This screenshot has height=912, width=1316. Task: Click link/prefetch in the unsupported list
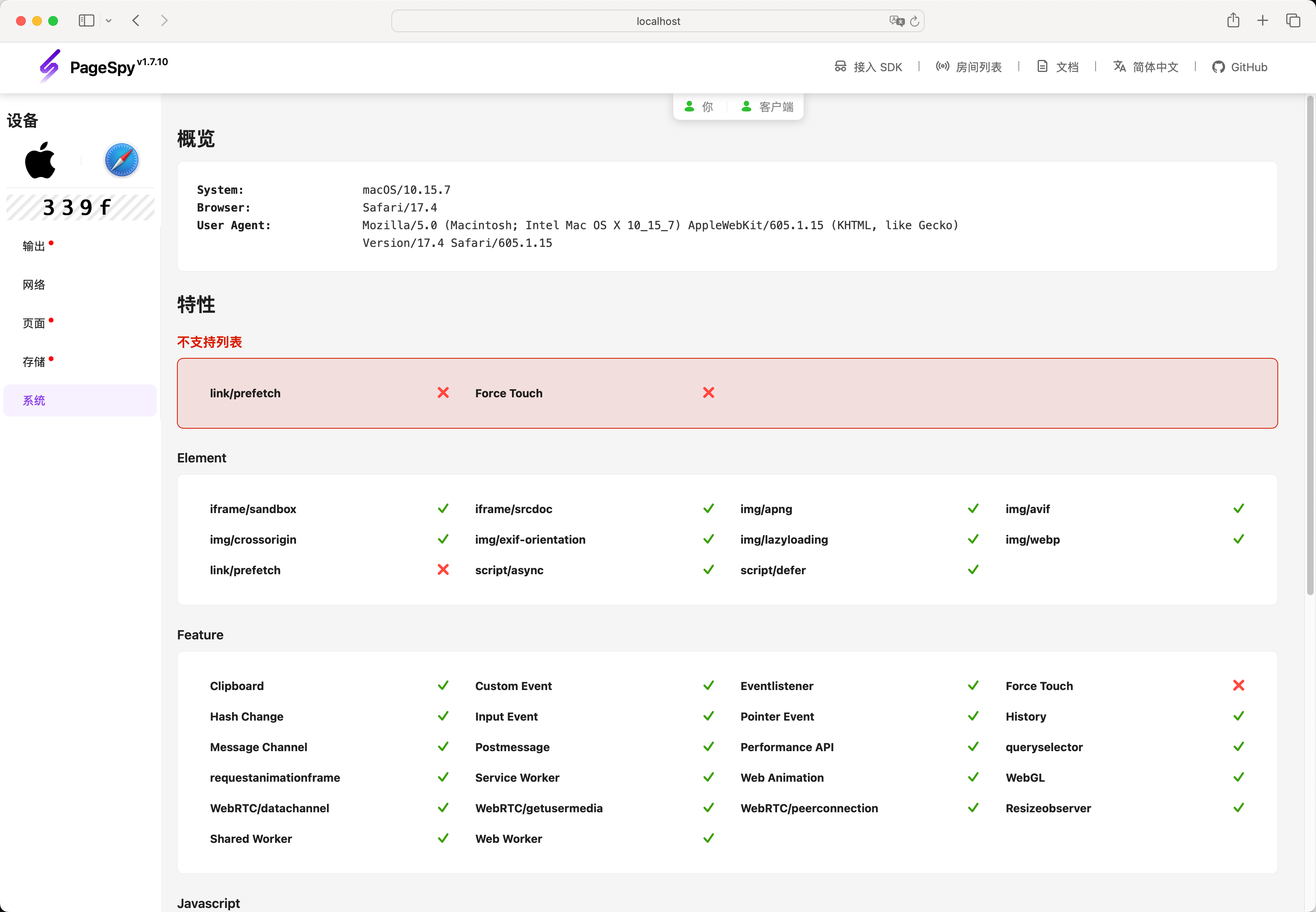click(245, 393)
